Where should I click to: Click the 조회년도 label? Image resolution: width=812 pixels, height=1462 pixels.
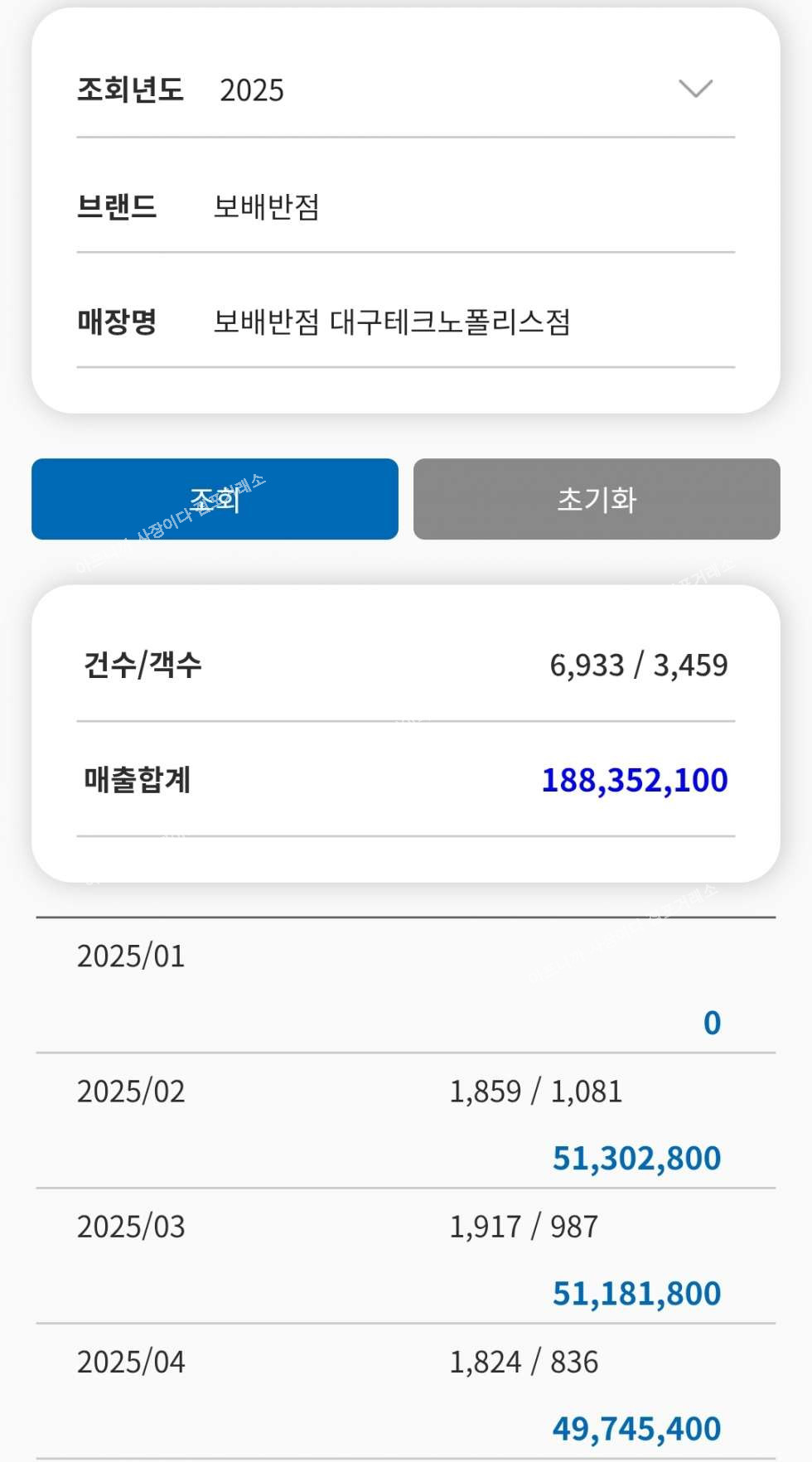click(130, 90)
